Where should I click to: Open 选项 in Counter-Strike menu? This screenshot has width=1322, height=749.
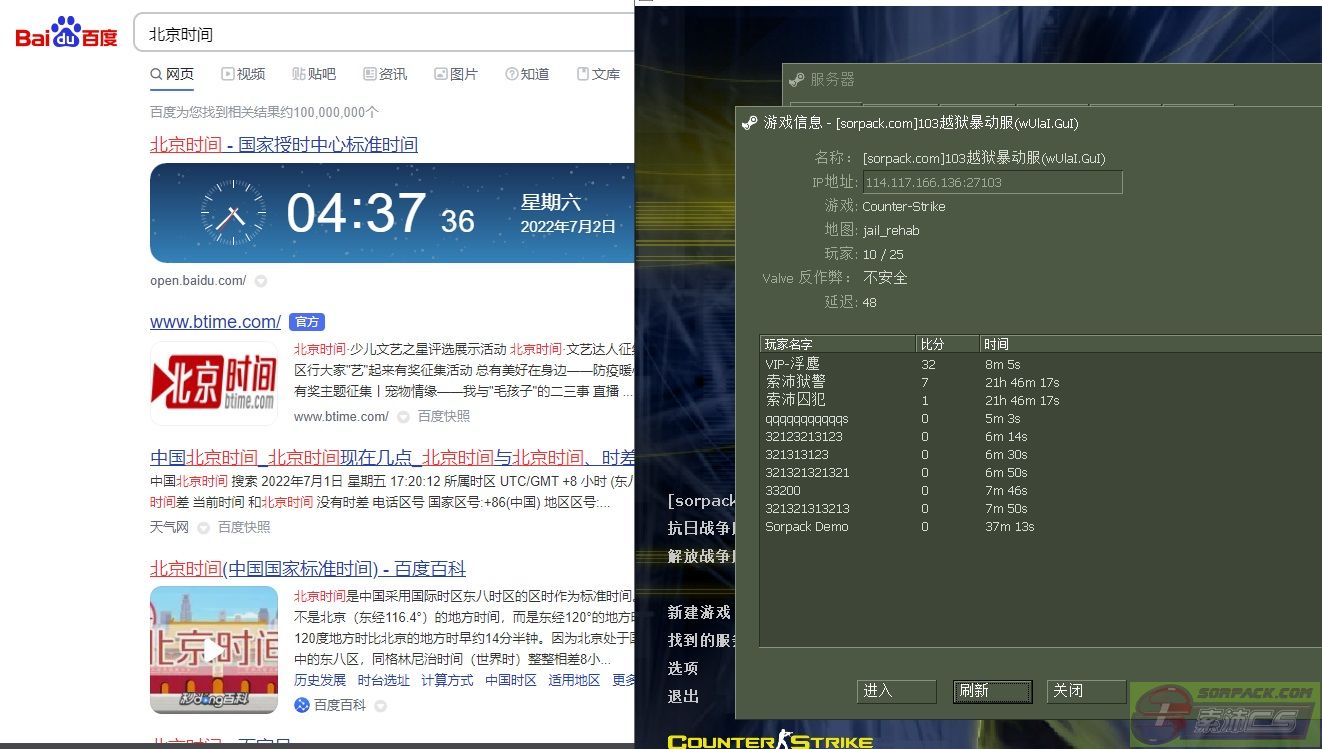(x=683, y=668)
